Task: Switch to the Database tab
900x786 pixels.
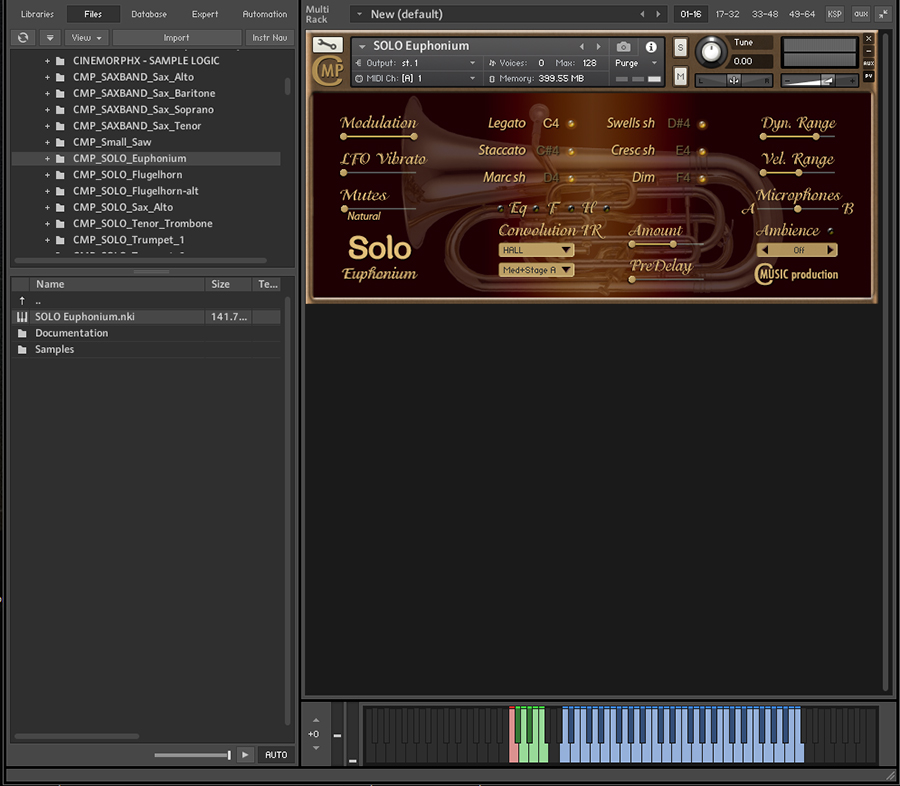Action: [149, 14]
